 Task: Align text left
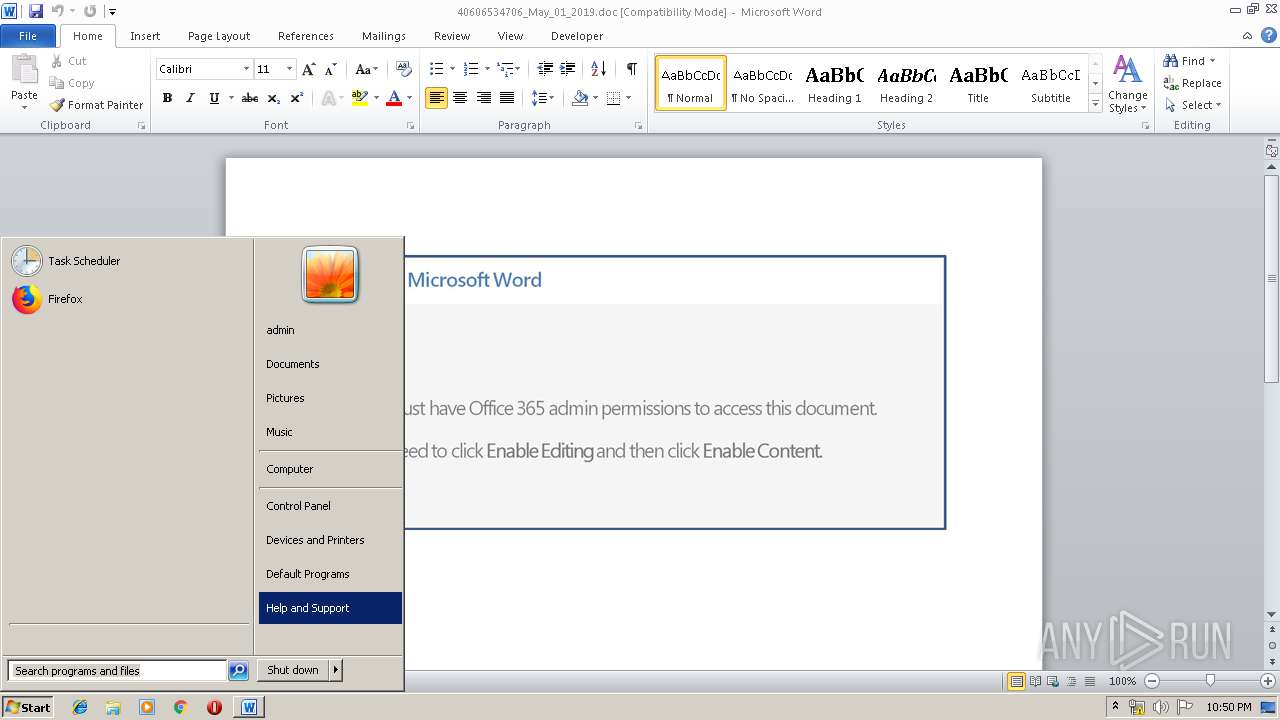coord(436,98)
